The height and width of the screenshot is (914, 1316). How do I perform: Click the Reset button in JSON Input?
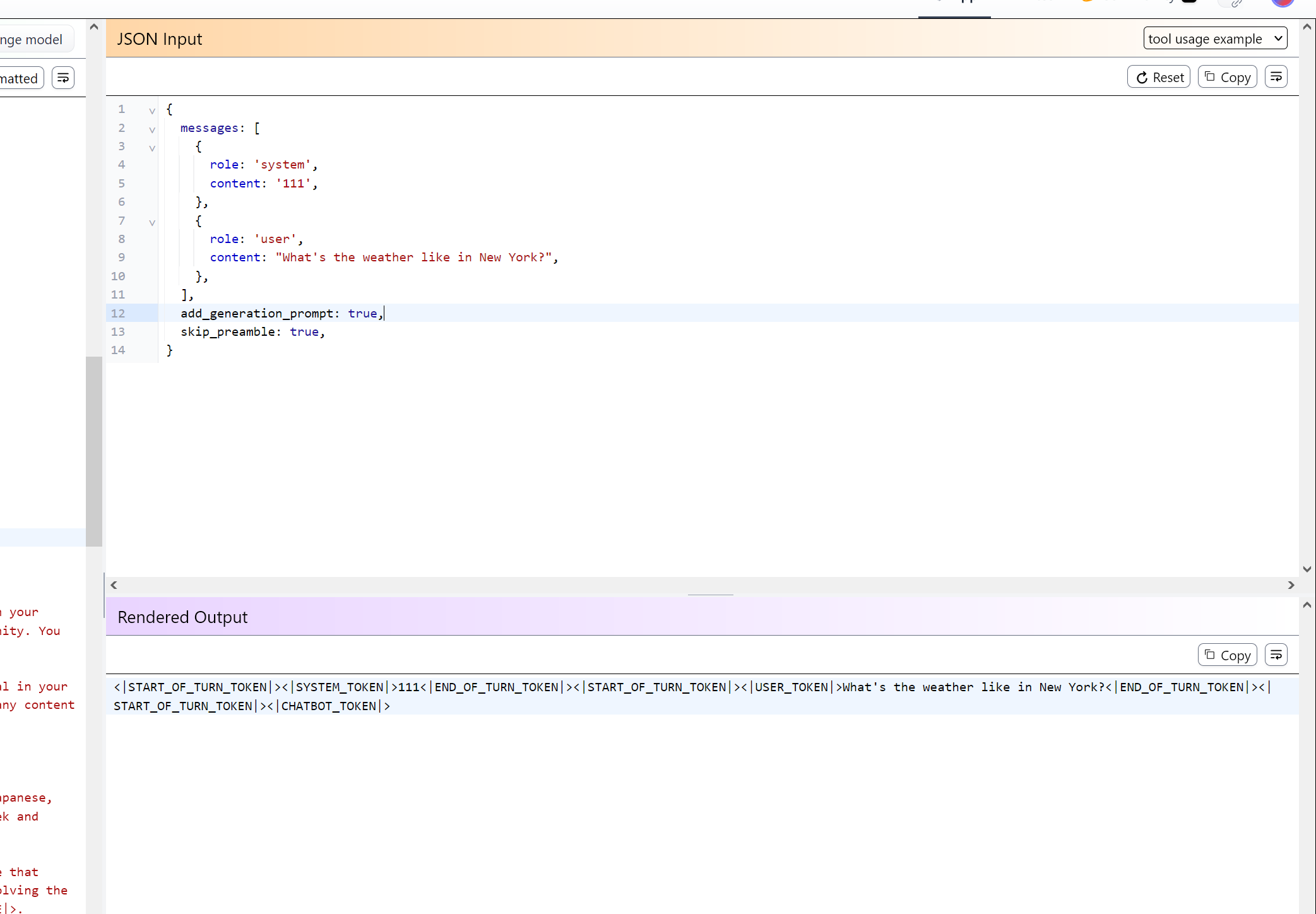1159,77
